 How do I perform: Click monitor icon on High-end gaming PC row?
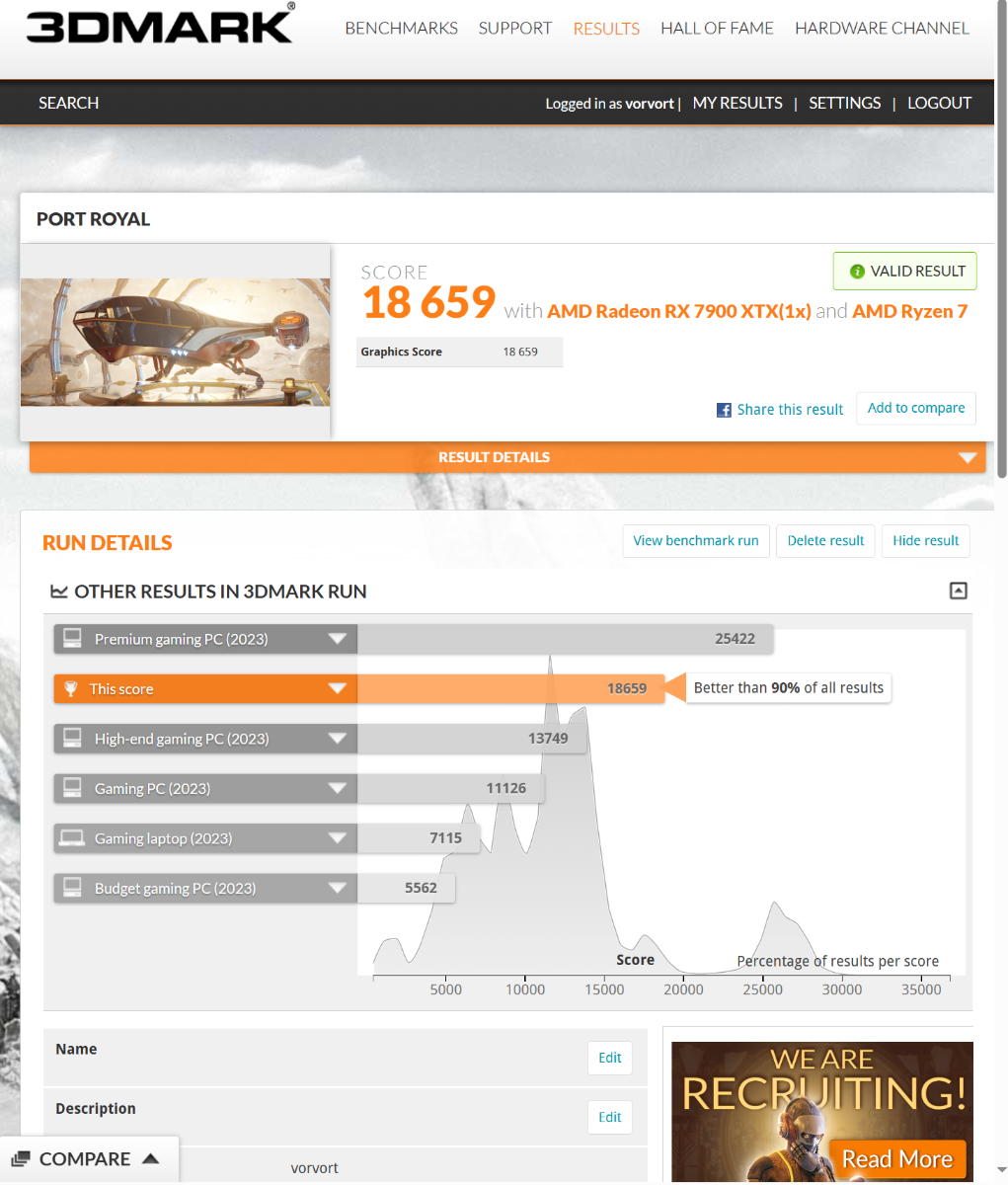point(72,739)
